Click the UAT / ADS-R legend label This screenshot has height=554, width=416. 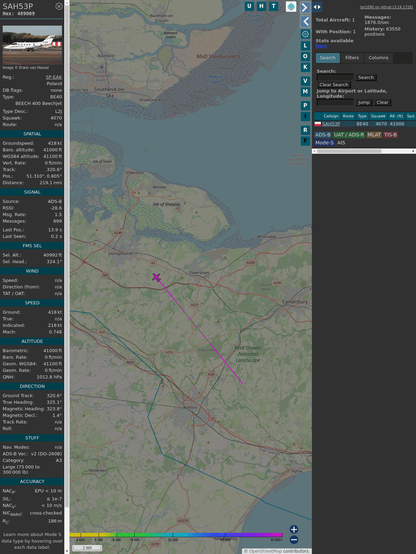point(349,135)
